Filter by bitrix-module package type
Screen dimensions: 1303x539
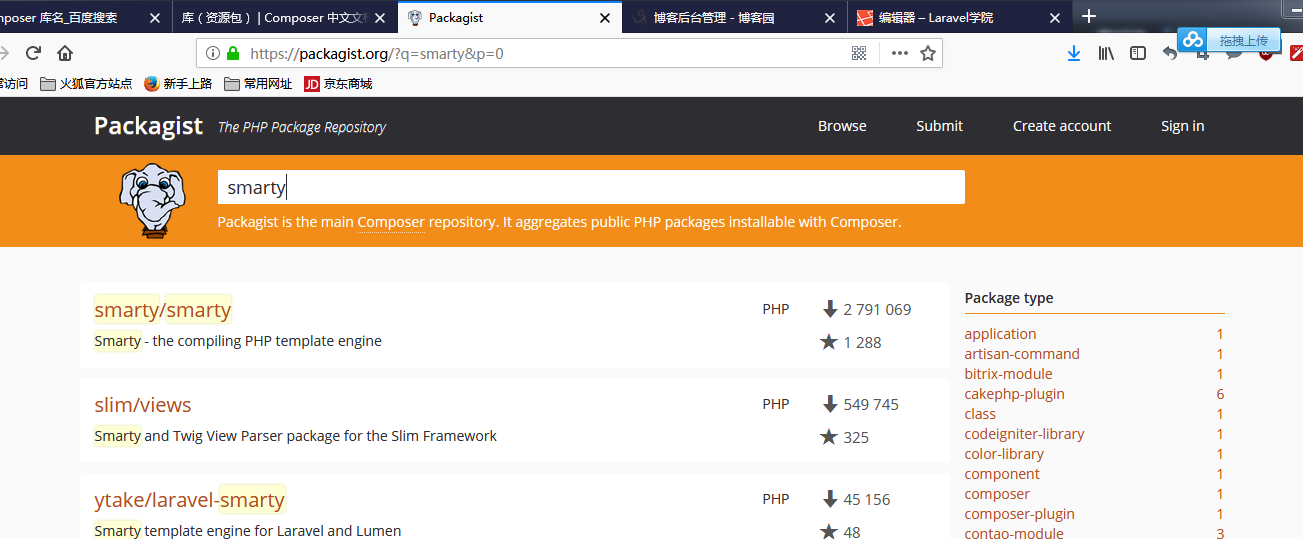pyautogui.click(x=1008, y=374)
